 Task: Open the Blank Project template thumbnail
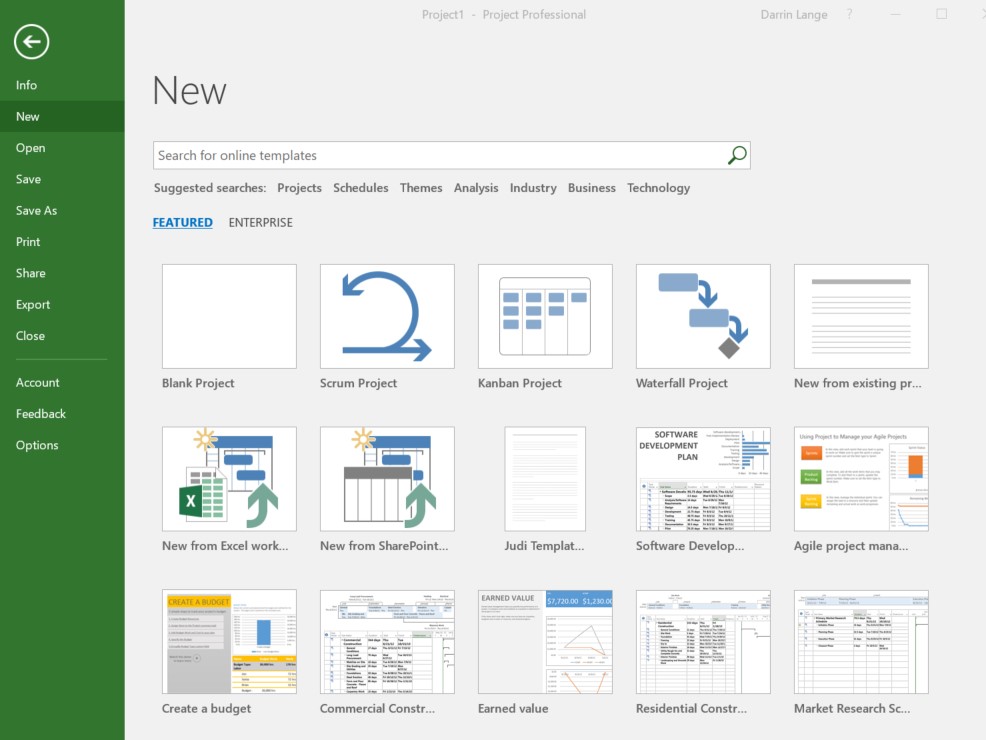tap(229, 316)
